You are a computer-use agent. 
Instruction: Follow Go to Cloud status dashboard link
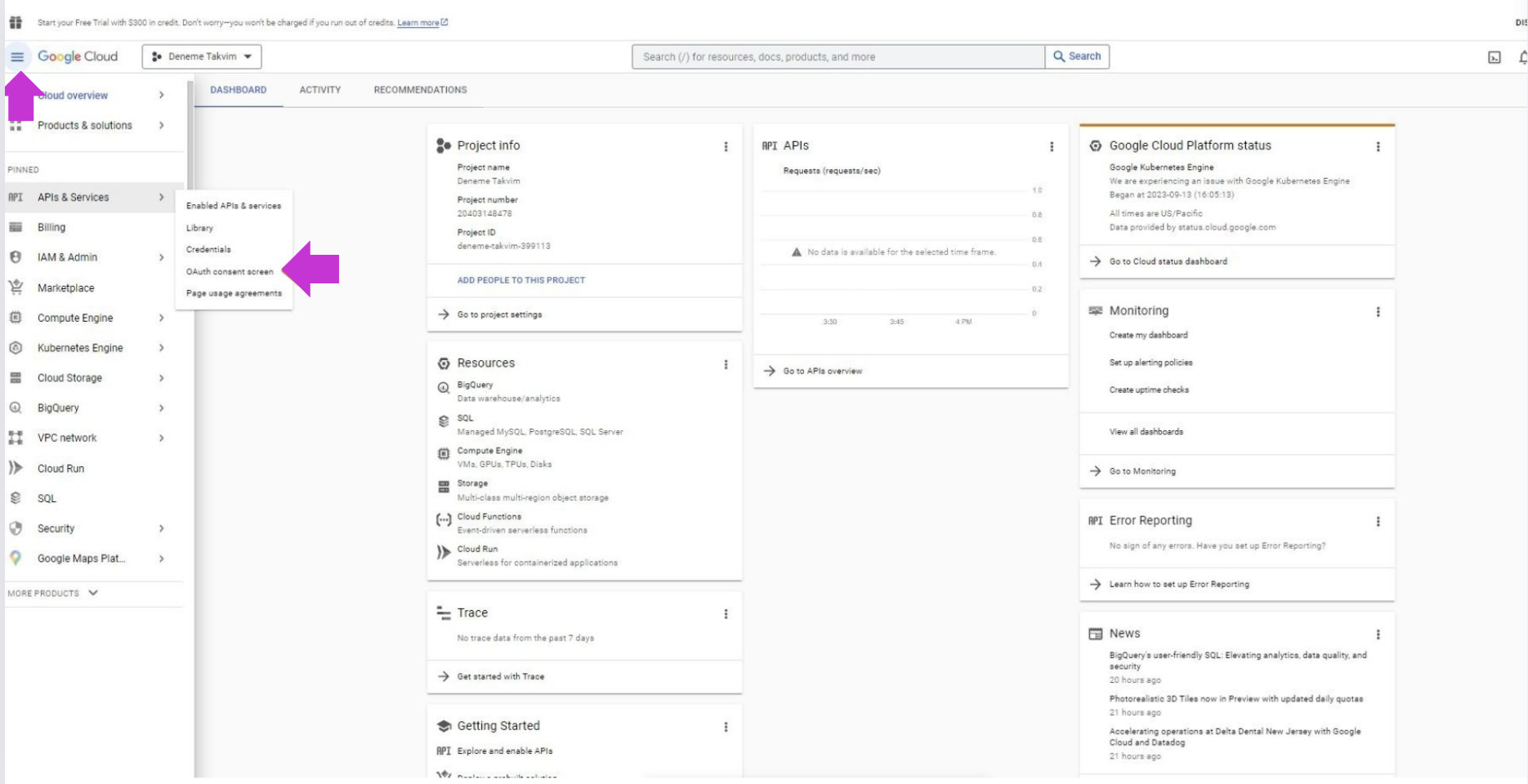(x=1168, y=261)
